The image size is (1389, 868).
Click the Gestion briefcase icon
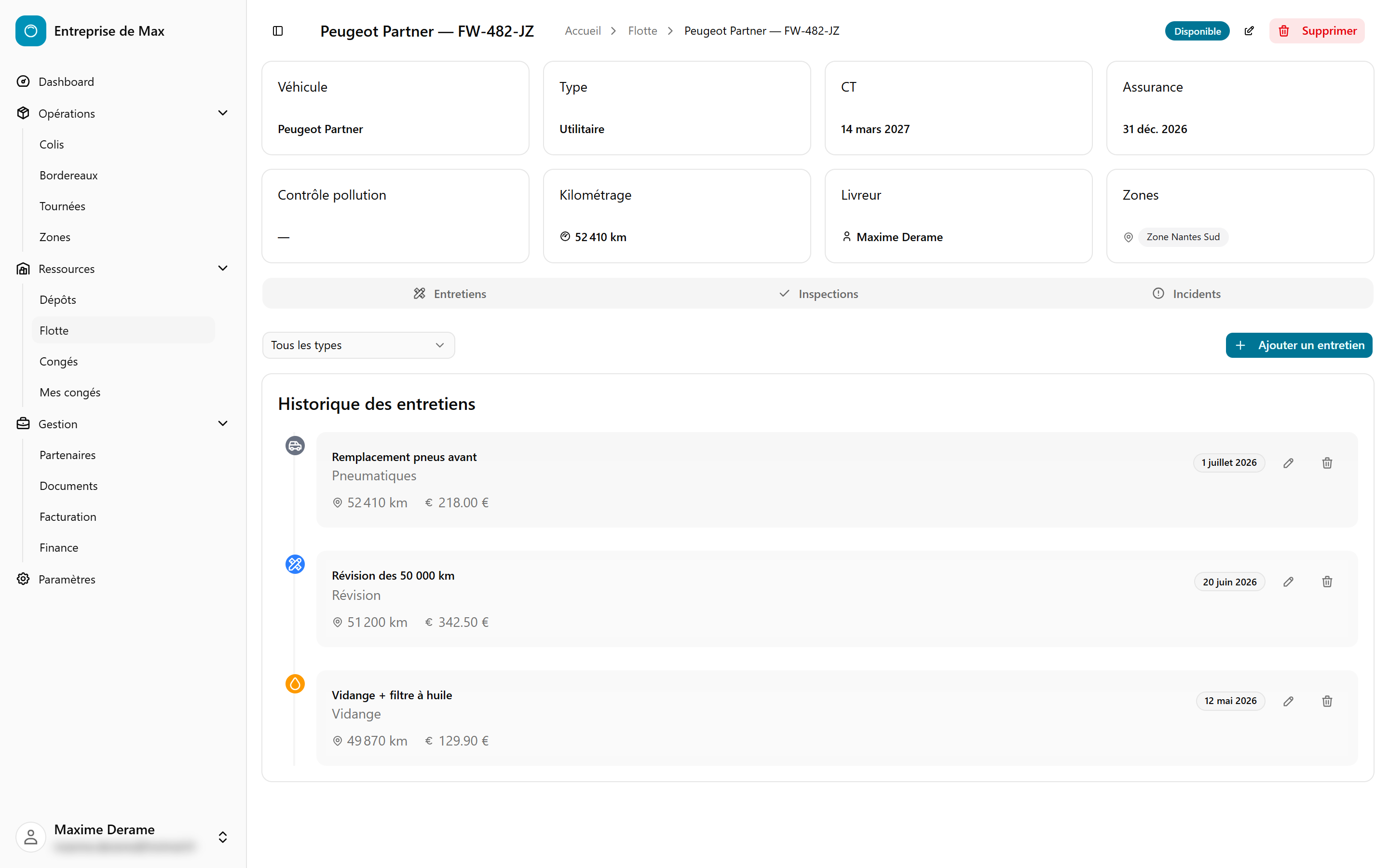(23, 424)
